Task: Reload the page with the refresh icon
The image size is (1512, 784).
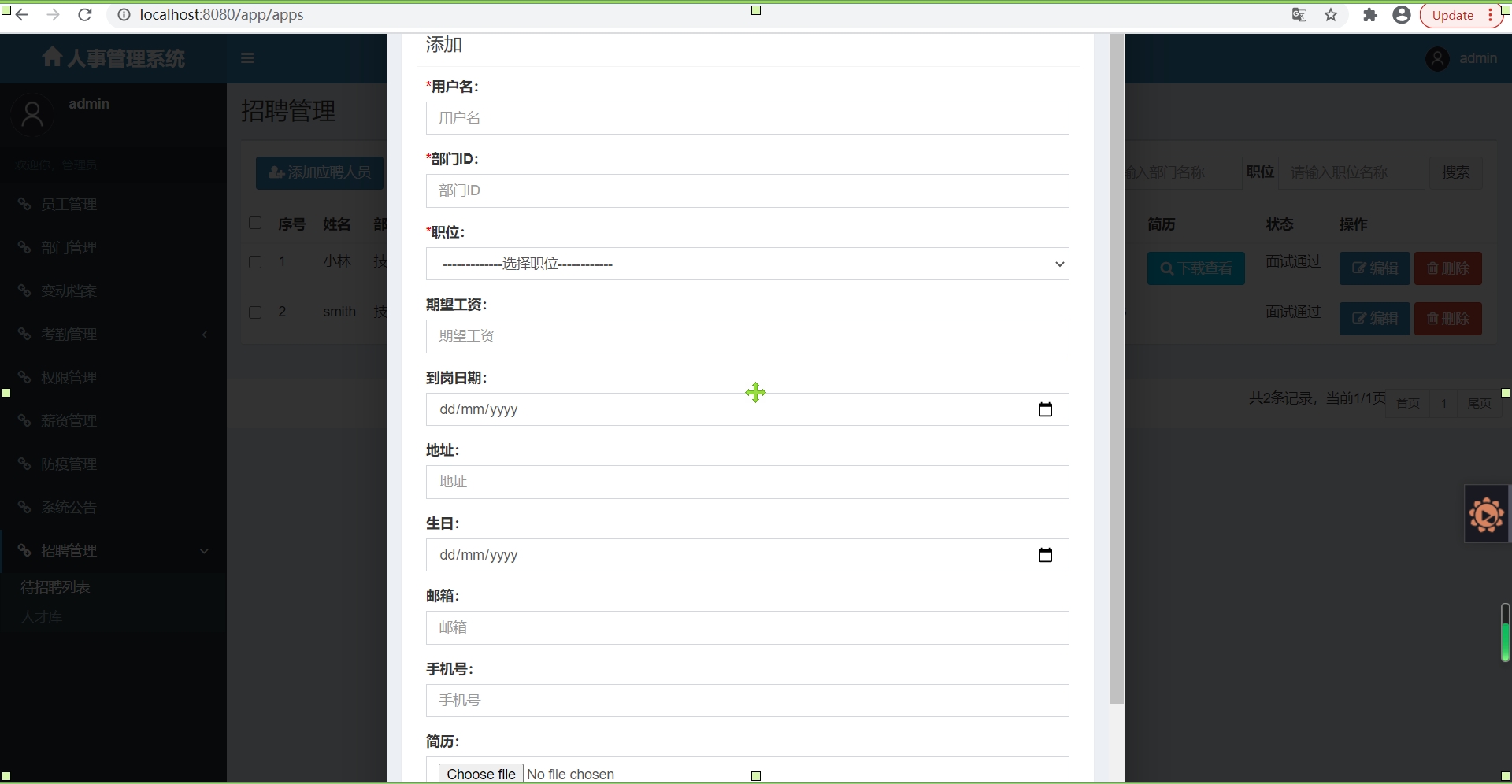Action: point(85,15)
